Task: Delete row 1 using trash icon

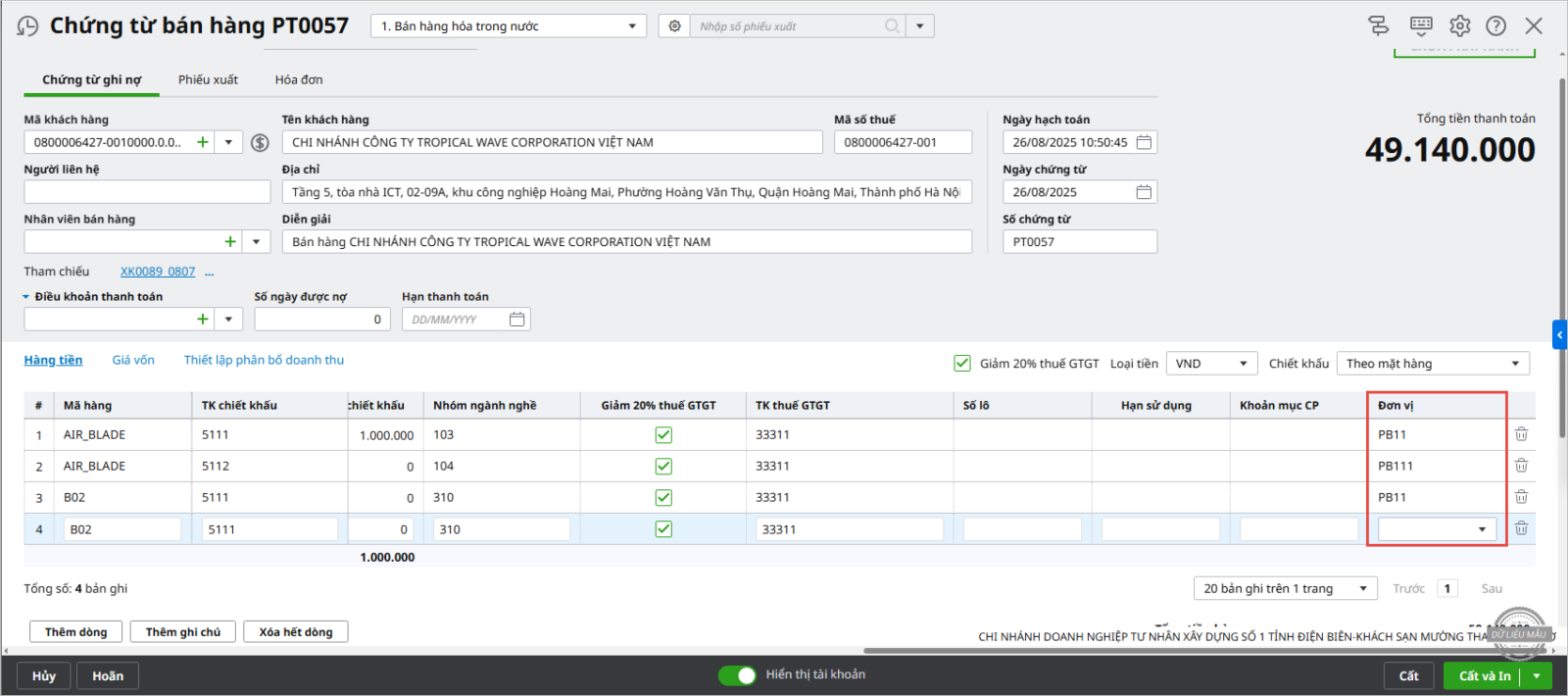Action: click(x=1521, y=434)
